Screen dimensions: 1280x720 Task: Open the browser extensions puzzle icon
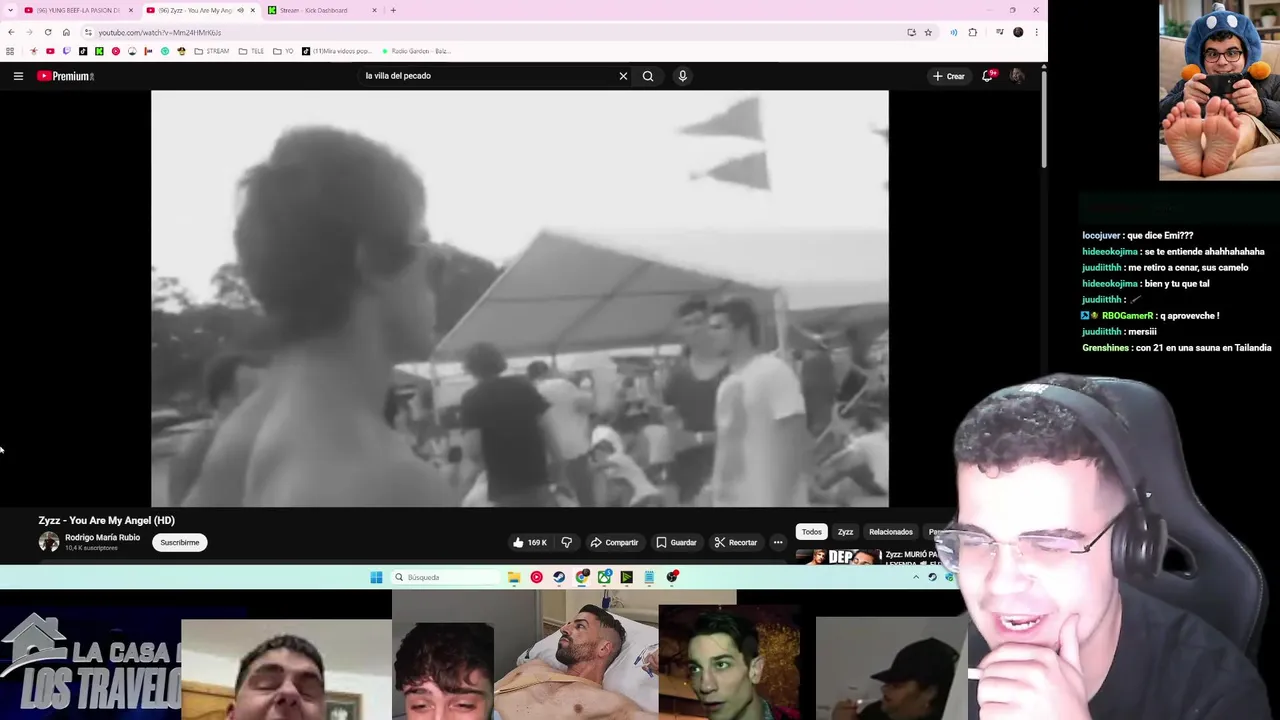click(x=972, y=32)
